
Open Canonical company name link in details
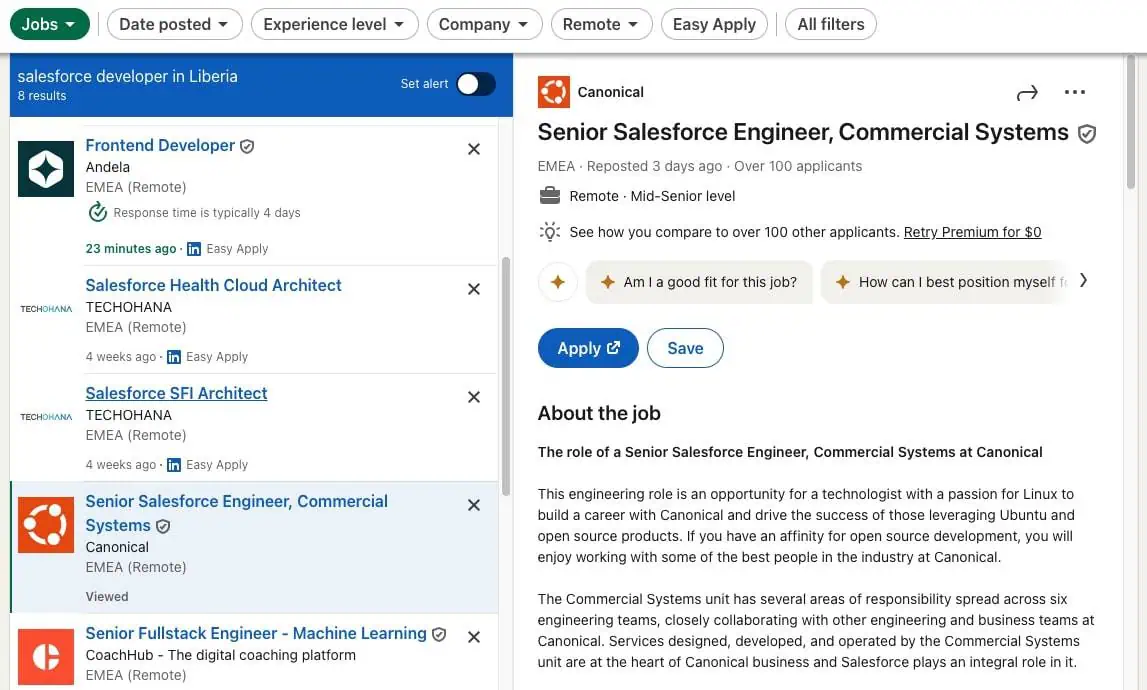point(611,92)
